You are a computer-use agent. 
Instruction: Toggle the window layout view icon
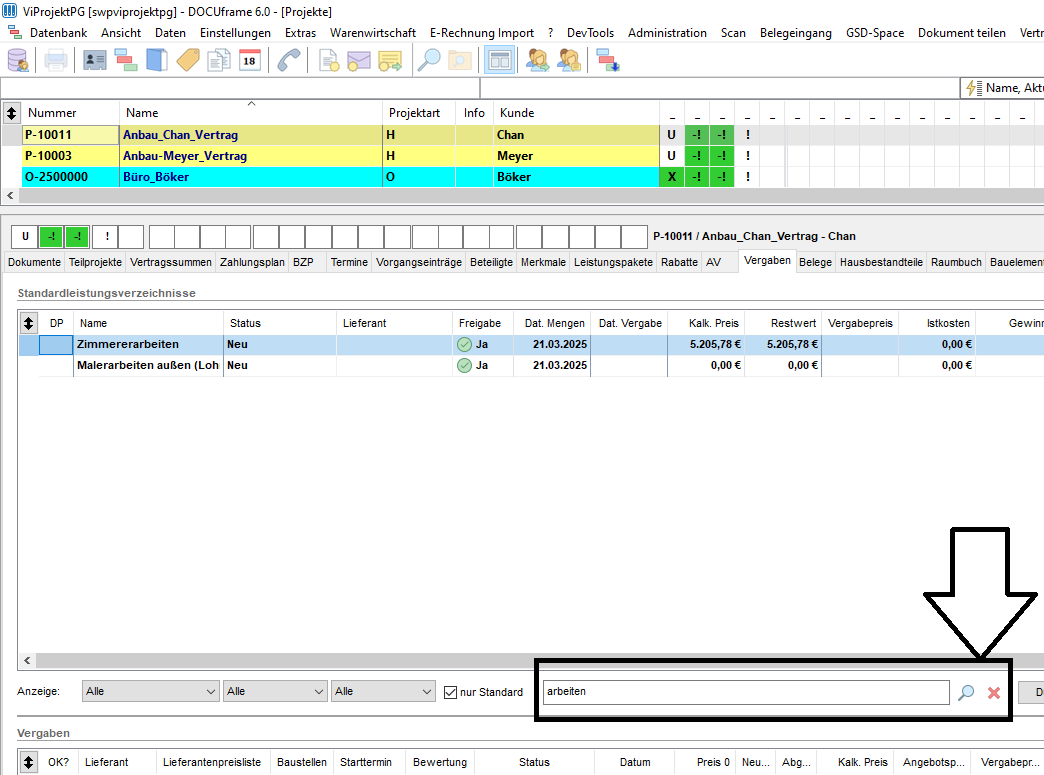(499, 61)
